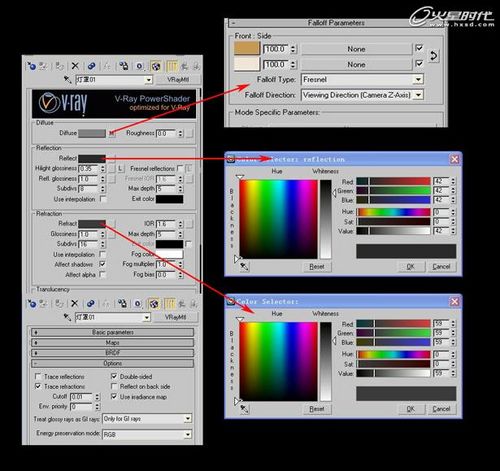The width and height of the screenshot is (500, 471).
Task: Open material name dropdown above Basic parameters rollout
Action: pyautogui.click(x=147, y=318)
